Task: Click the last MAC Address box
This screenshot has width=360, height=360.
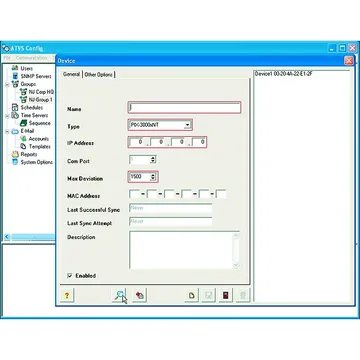Action: [221, 194]
